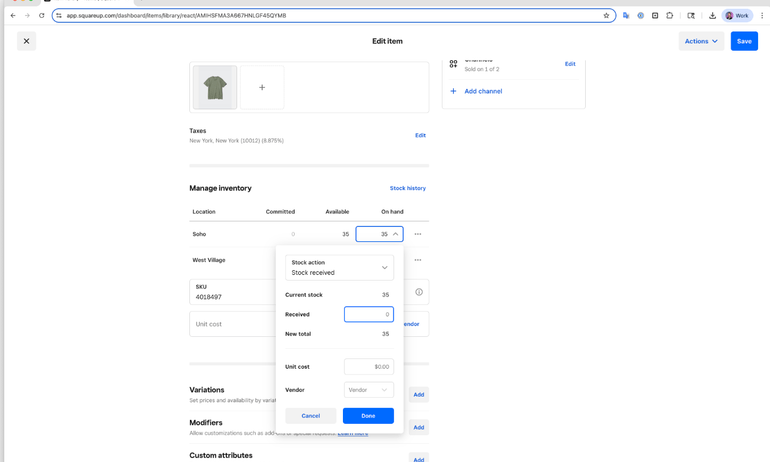Click the Soho location name

(199, 234)
